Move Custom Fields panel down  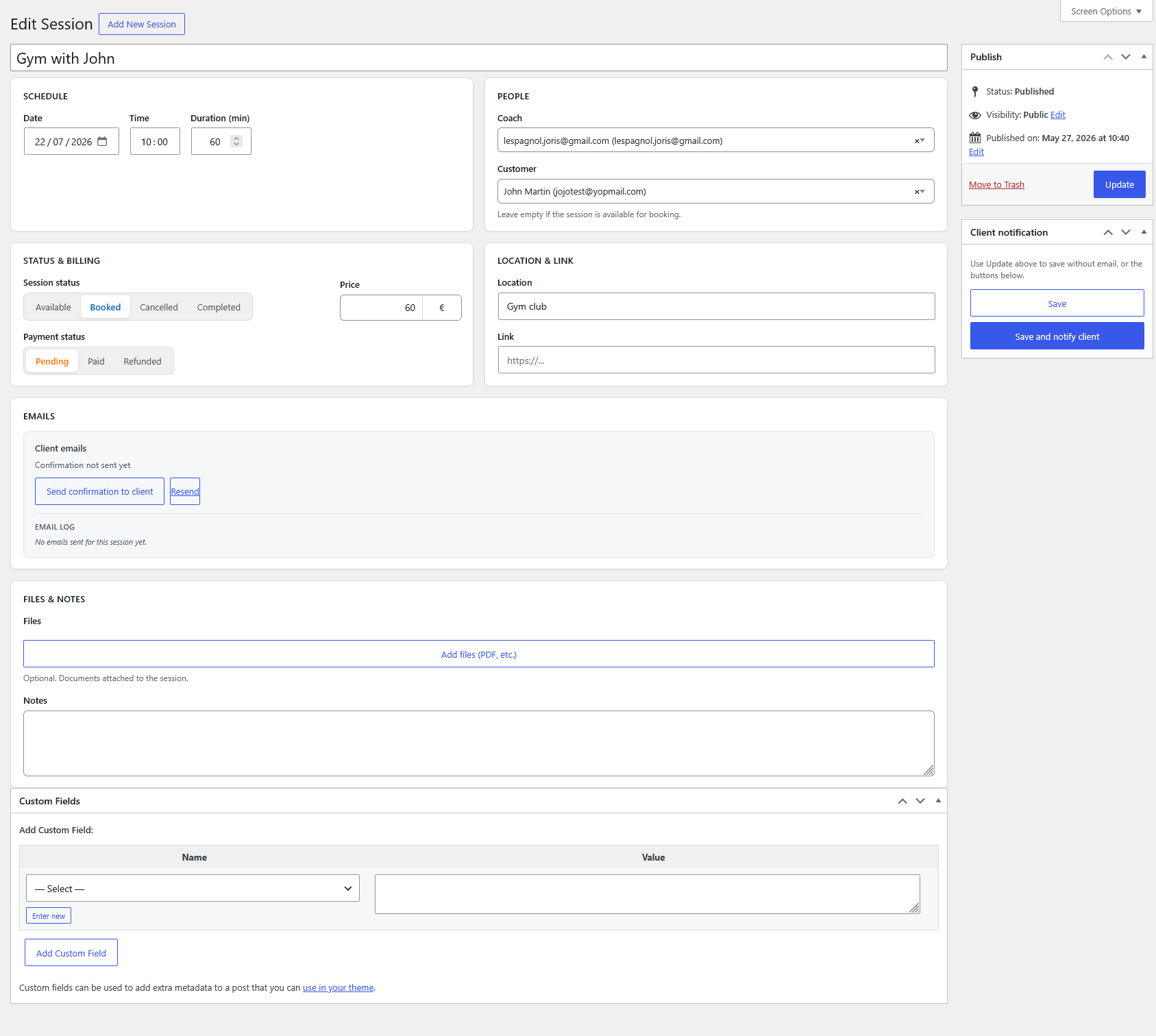tap(920, 801)
